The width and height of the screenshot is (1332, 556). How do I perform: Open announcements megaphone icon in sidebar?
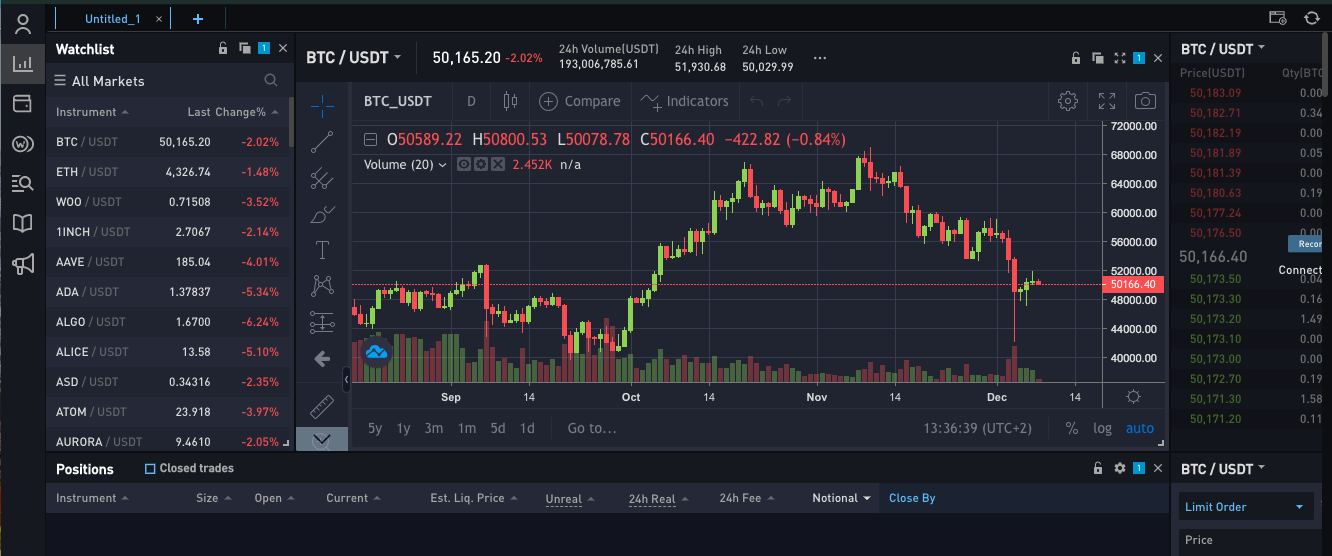[22, 264]
